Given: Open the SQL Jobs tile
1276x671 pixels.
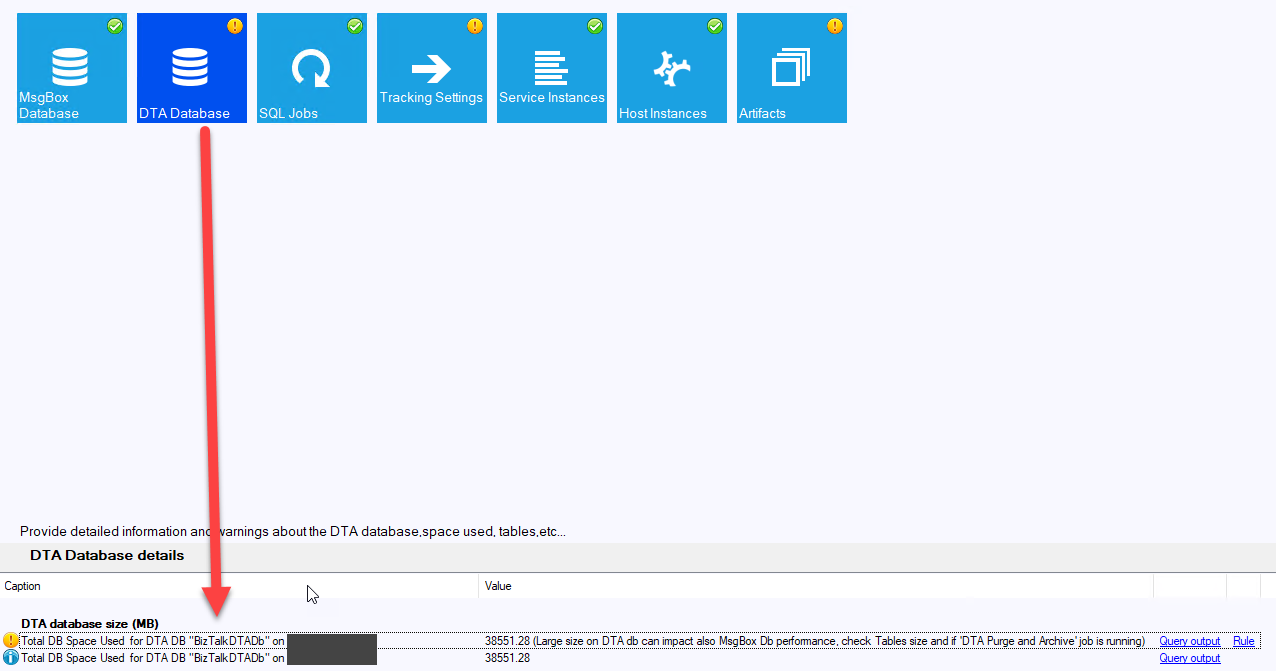Looking at the screenshot, I should pyautogui.click(x=312, y=68).
